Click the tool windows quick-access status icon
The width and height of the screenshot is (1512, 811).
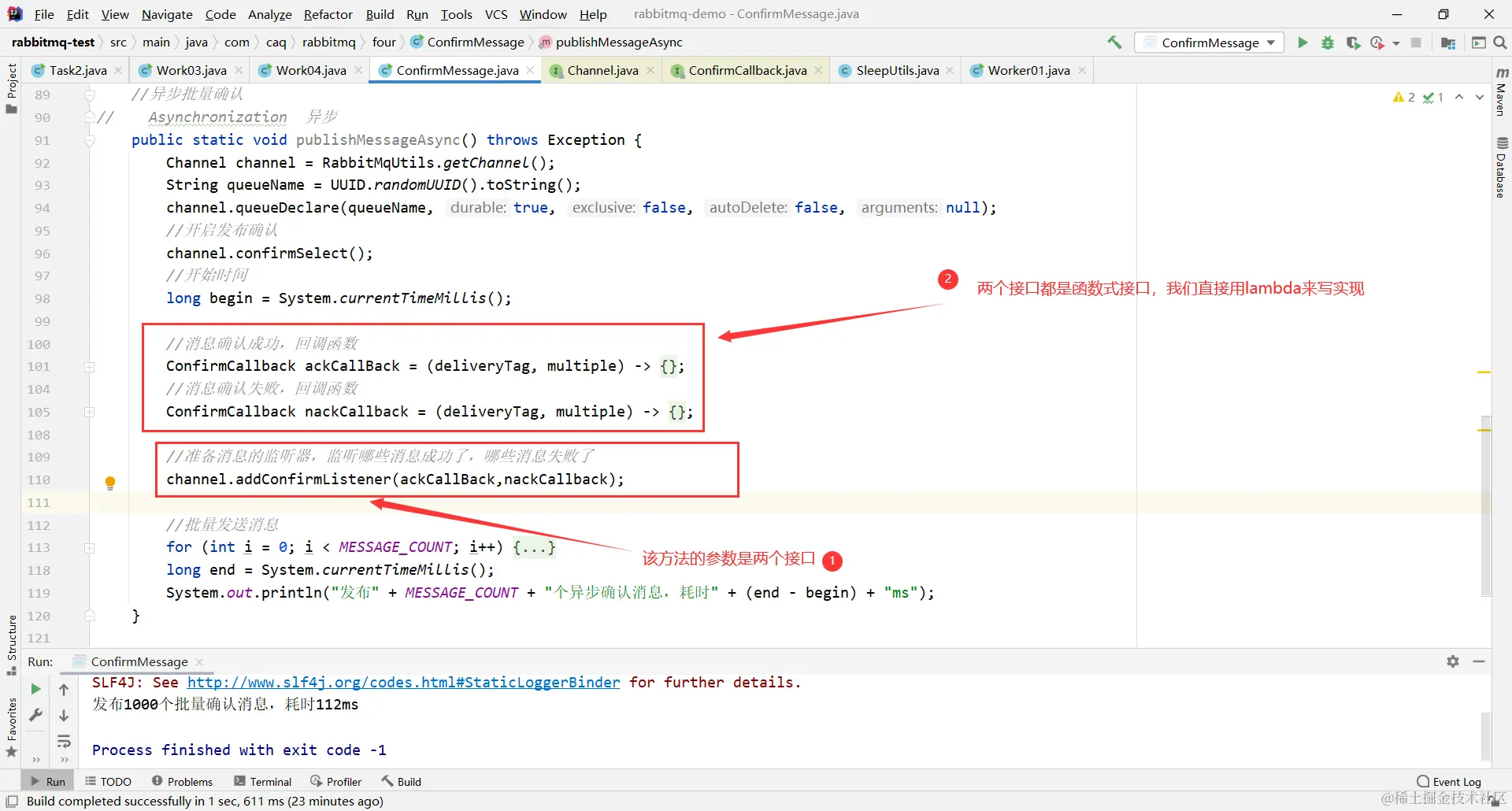tap(12, 802)
